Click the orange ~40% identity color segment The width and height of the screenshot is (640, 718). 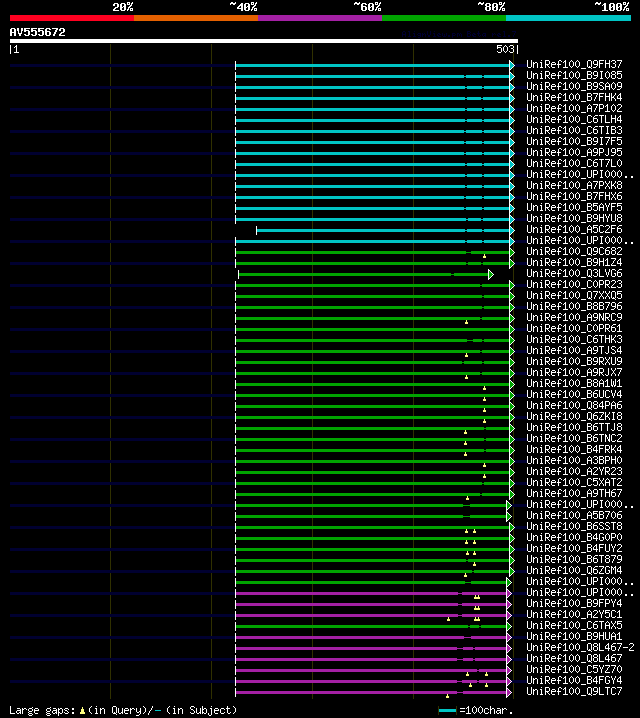coord(196,18)
